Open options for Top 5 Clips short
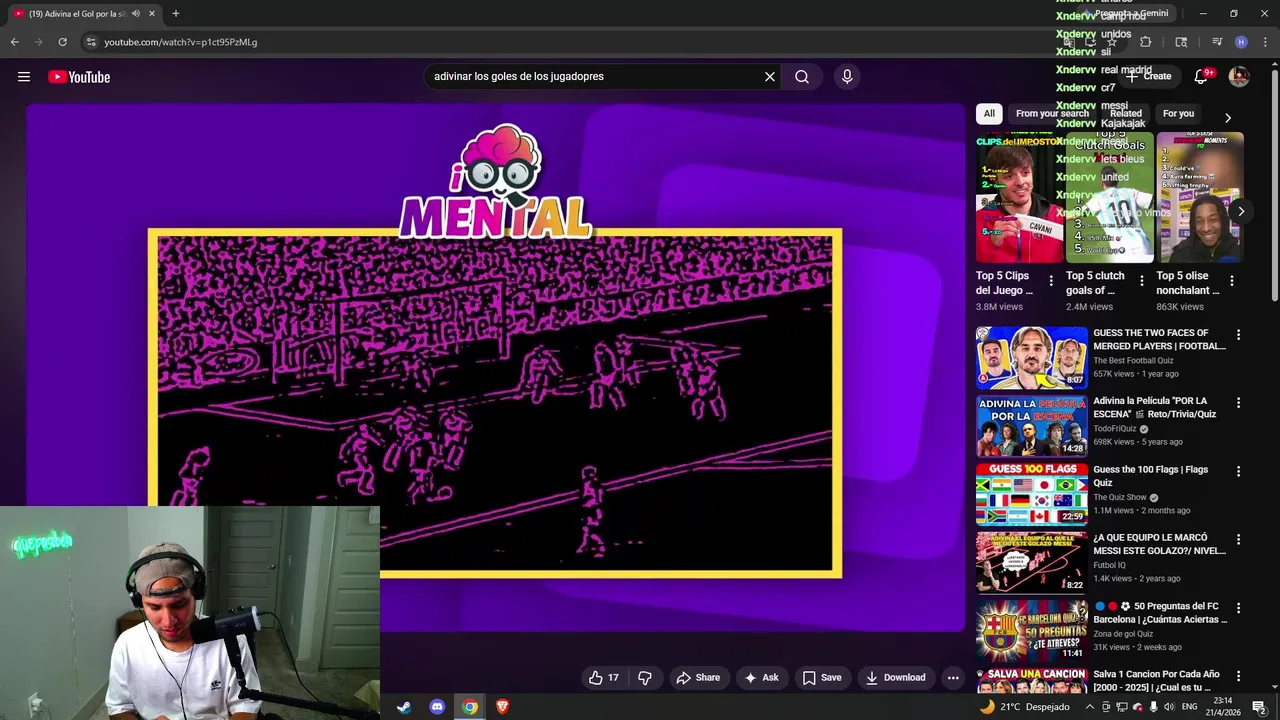 [1051, 281]
